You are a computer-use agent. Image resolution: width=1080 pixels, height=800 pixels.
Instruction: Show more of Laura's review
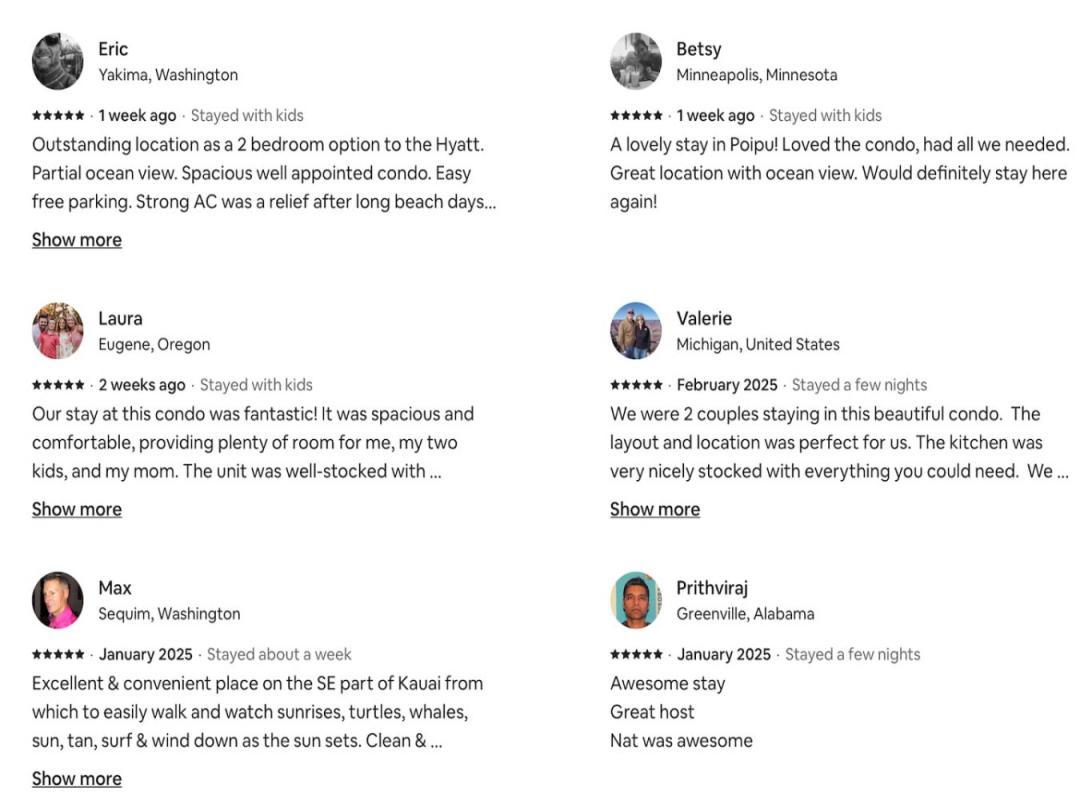(x=77, y=509)
